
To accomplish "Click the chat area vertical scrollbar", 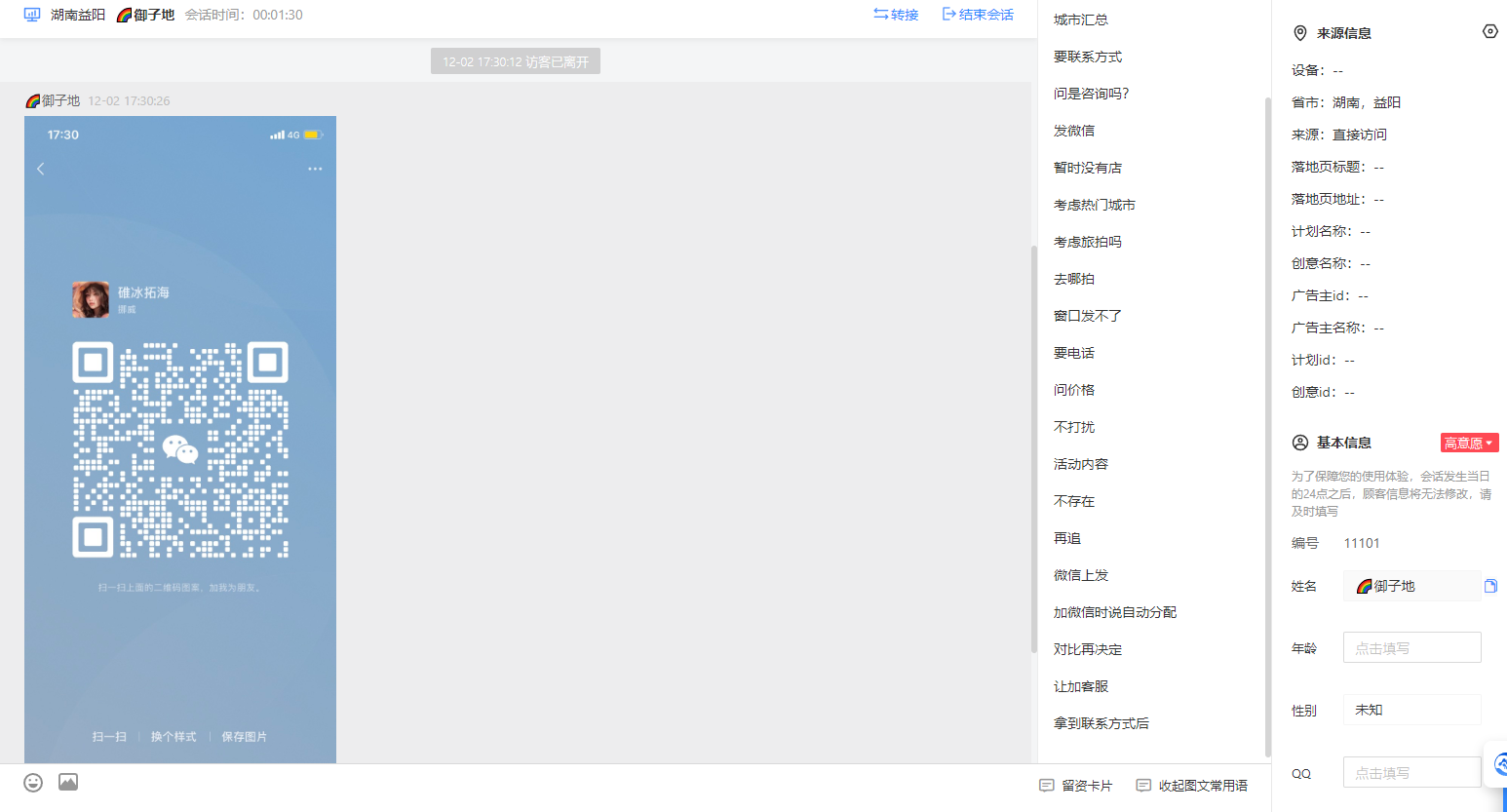I will [1033, 448].
